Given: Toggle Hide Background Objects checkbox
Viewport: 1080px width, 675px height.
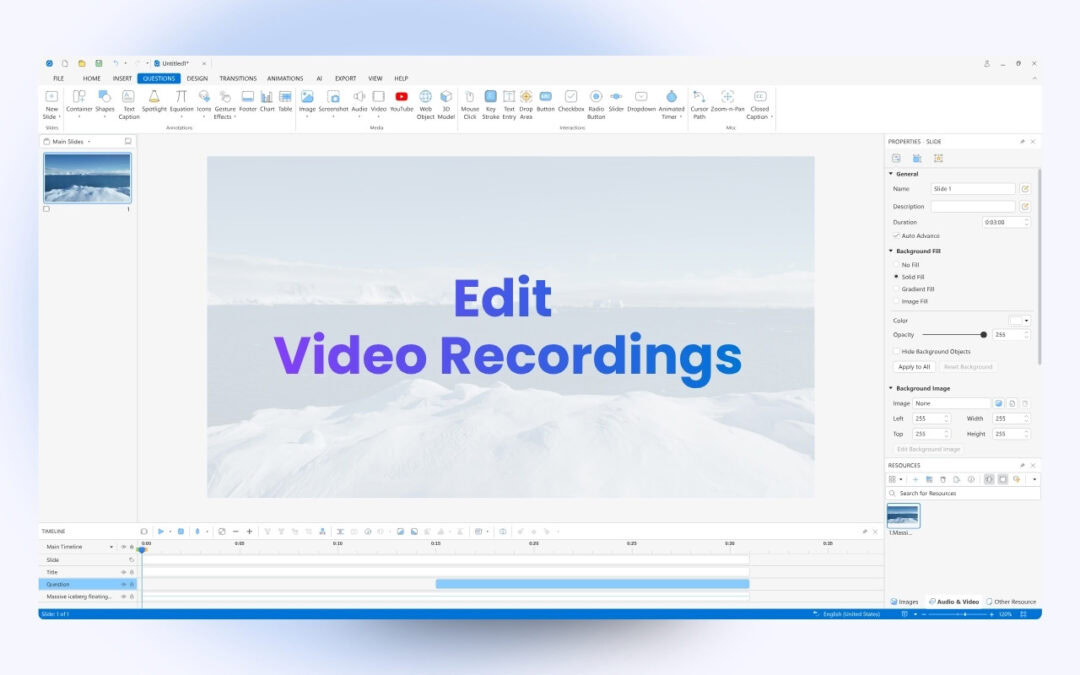Looking at the screenshot, I should pyautogui.click(x=896, y=351).
